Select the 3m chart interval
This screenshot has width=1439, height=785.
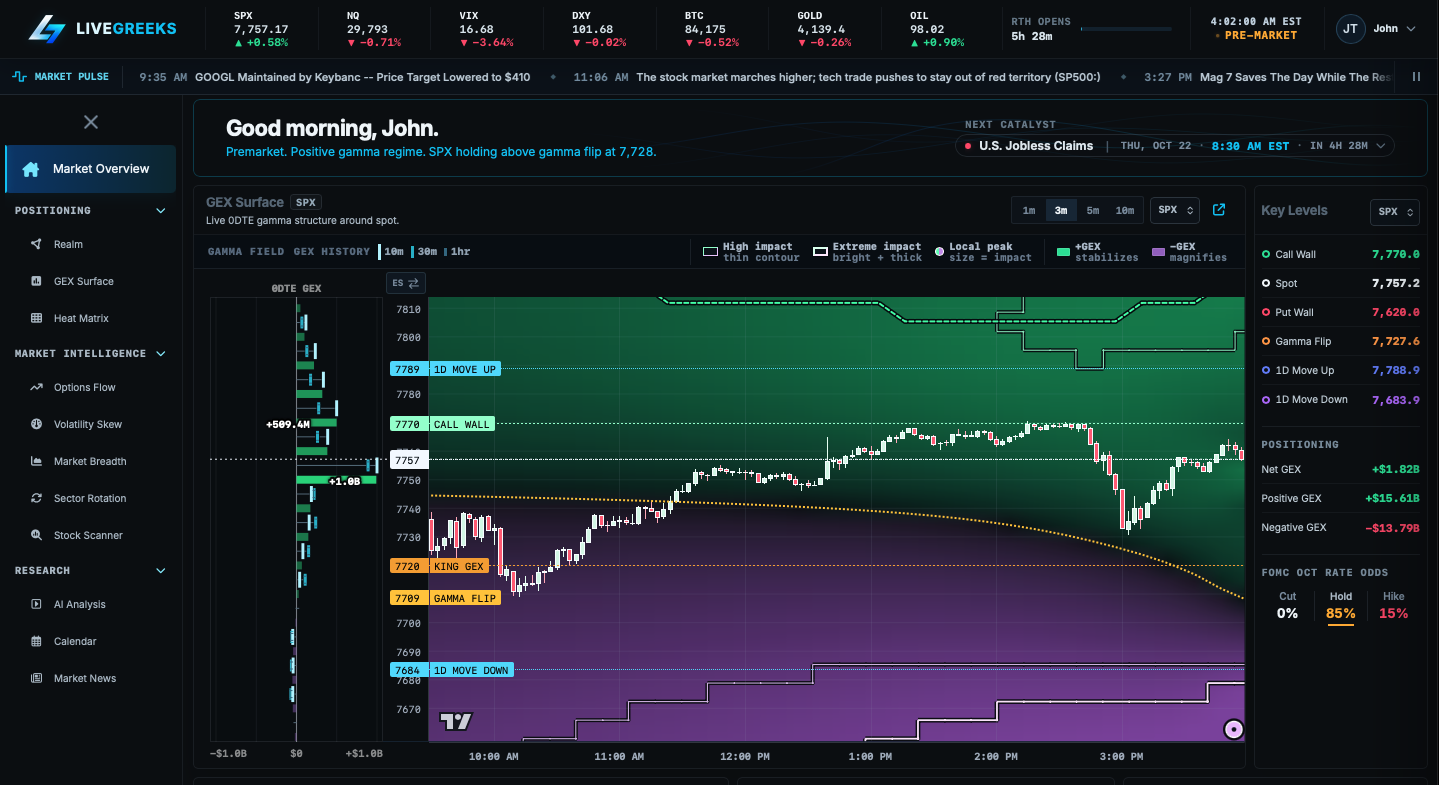(x=1061, y=210)
